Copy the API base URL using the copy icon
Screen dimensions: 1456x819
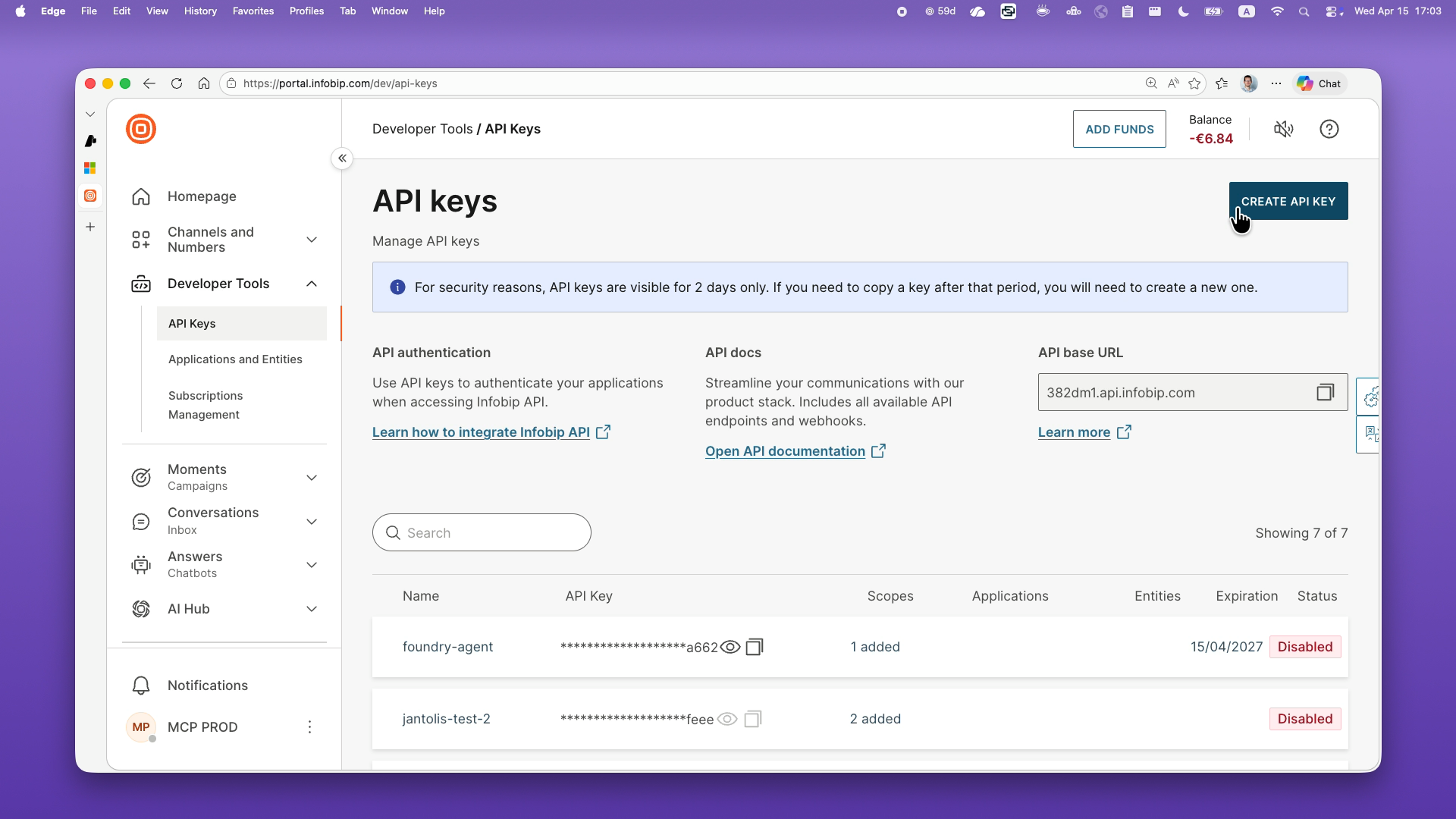1325,392
